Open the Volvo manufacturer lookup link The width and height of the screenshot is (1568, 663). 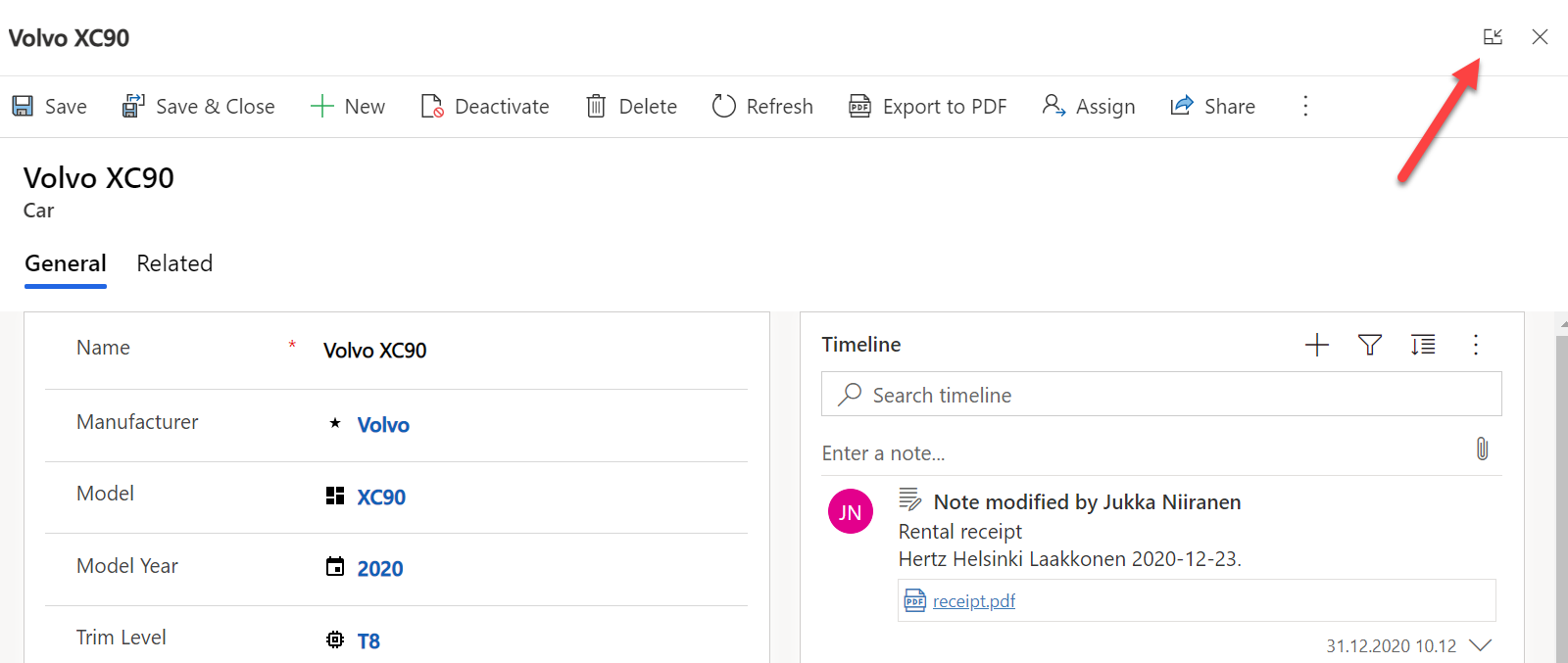tap(383, 425)
